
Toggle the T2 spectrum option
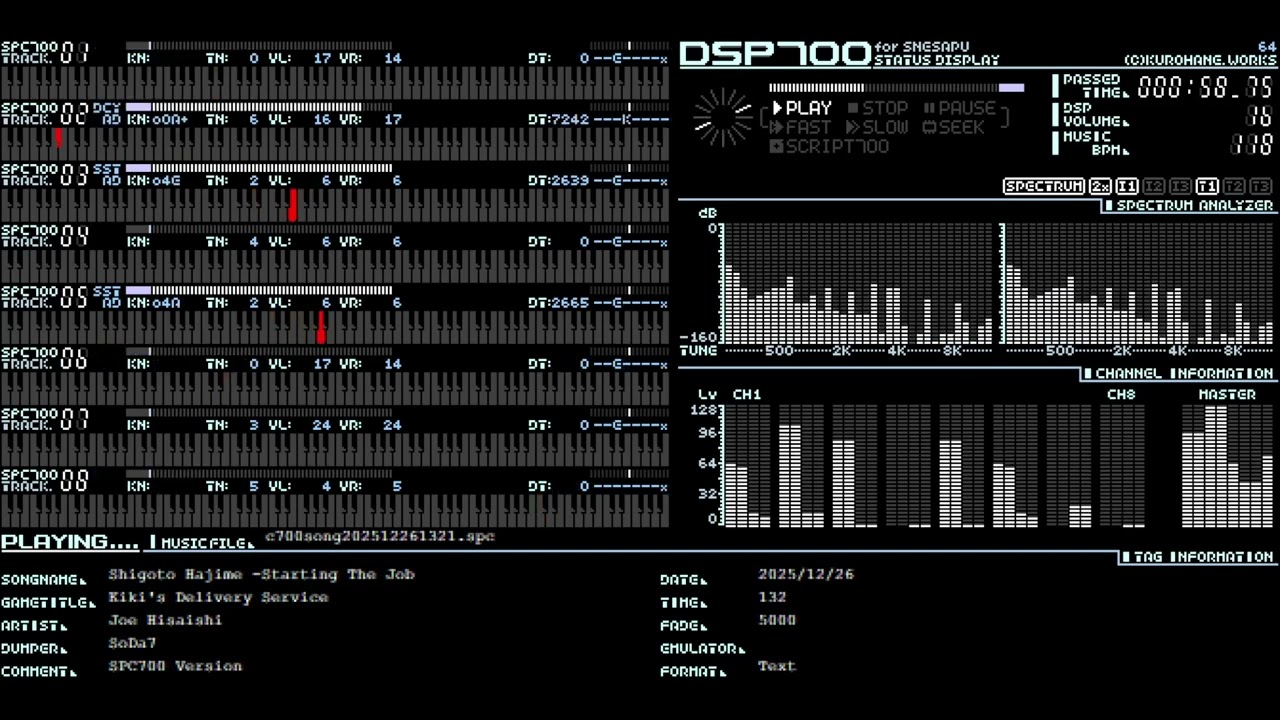(x=1234, y=186)
